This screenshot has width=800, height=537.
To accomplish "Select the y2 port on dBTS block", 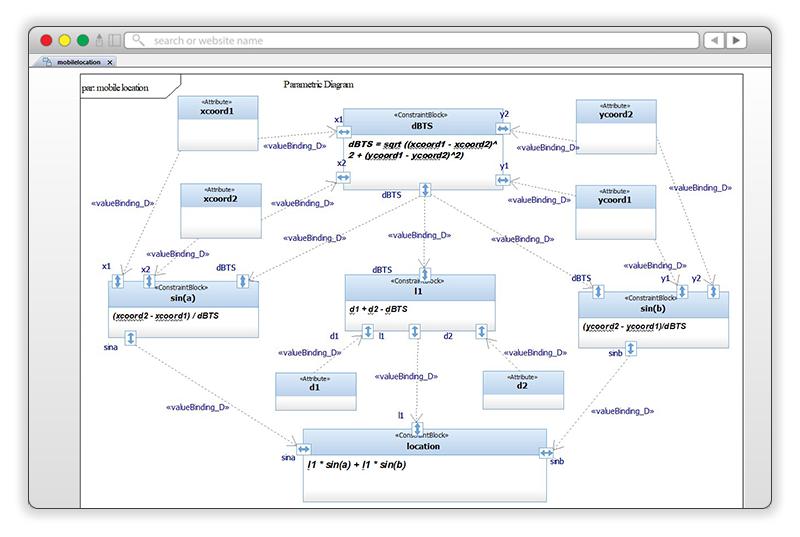I will (503, 130).
